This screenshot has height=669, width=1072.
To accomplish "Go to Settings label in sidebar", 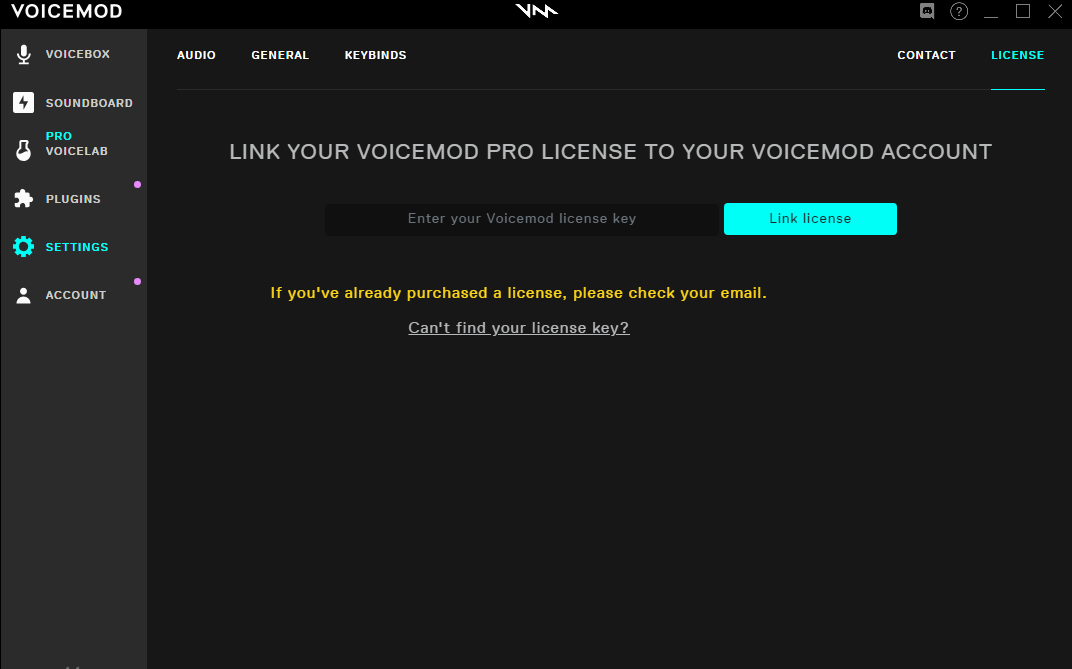I will (77, 247).
